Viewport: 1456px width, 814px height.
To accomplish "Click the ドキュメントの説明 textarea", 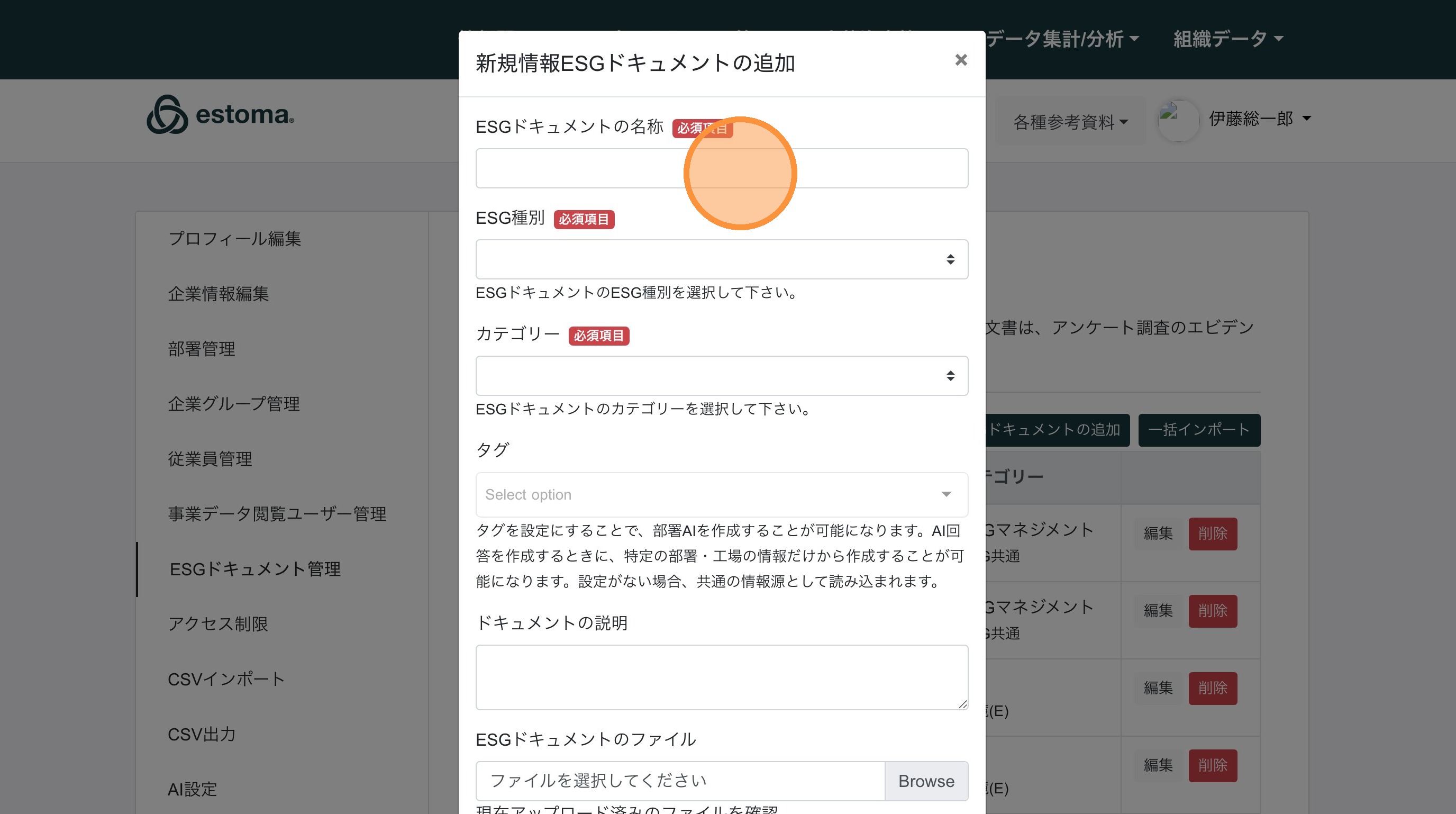I will pos(721,676).
